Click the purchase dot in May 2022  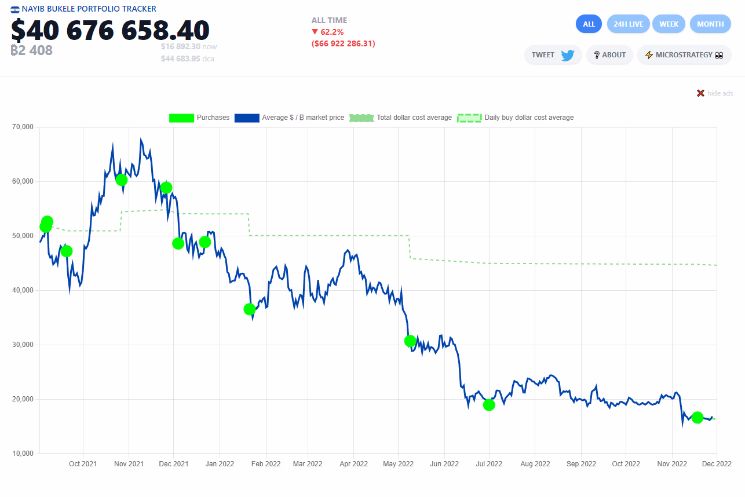(410, 341)
